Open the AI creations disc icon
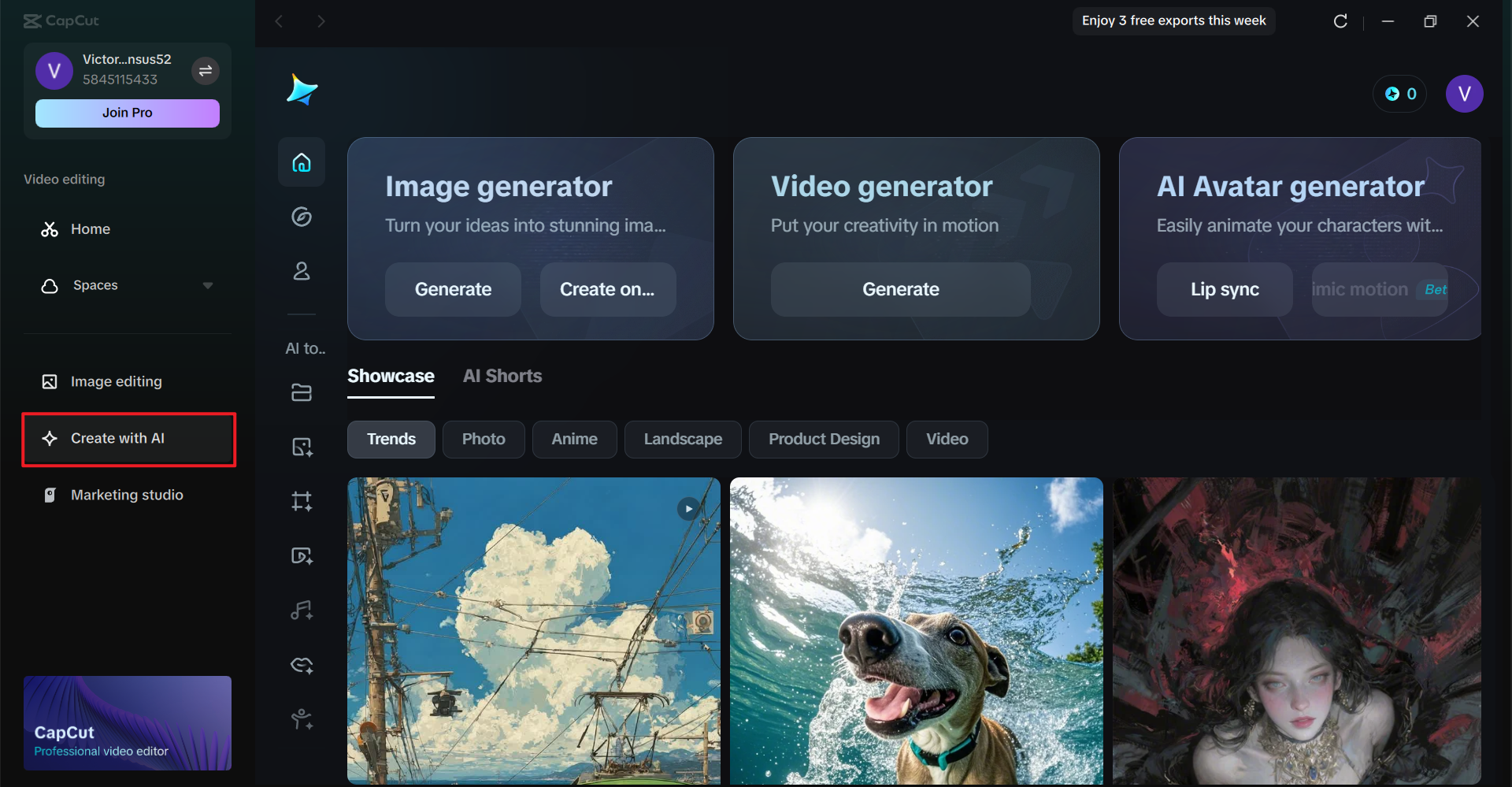Image resolution: width=1512 pixels, height=787 pixels. coord(302,217)
